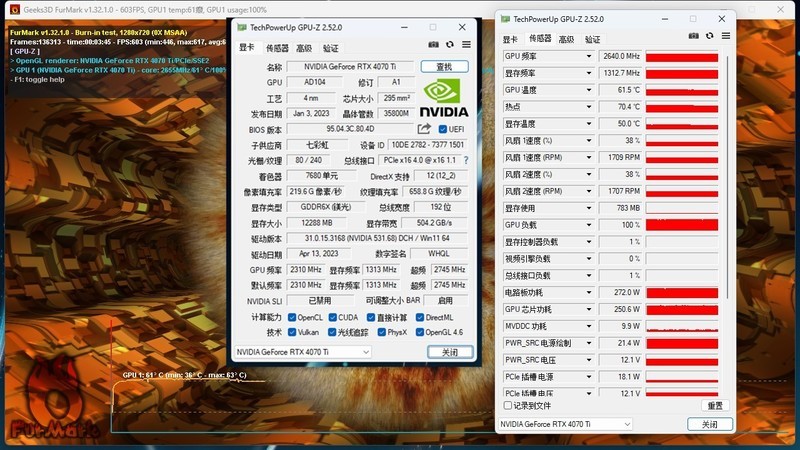Image resolution: width=800 pixels, height=450 pixels.
Task: Click 关闭 button in sensors window
Action: pos(710,424)
